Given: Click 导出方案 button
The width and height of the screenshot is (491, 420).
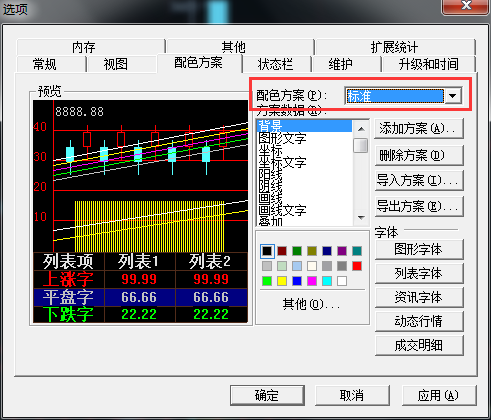Looking at the screenshot, I should pos(419,207).
